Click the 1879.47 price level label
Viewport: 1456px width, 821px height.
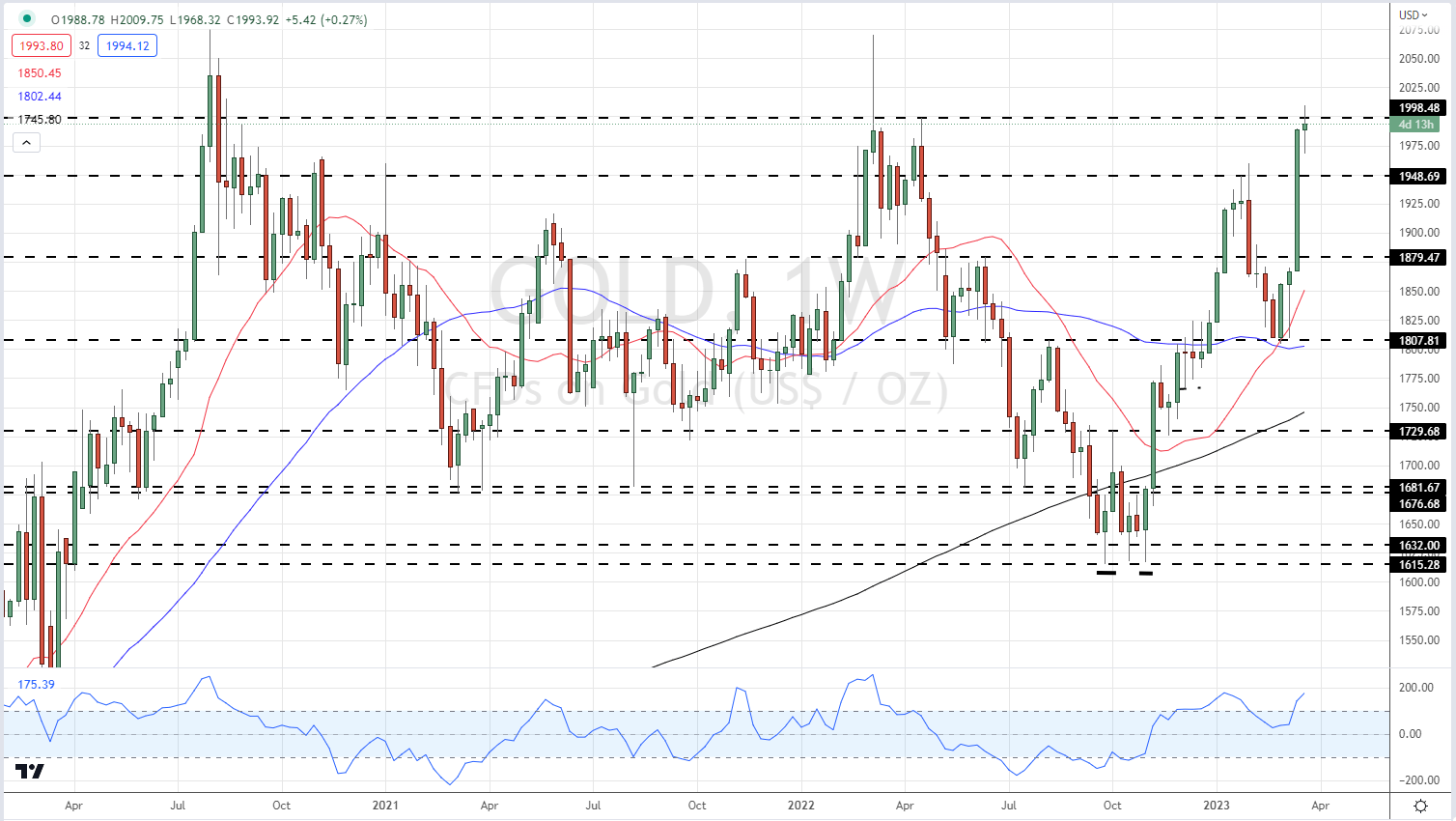pos(1416,258)
